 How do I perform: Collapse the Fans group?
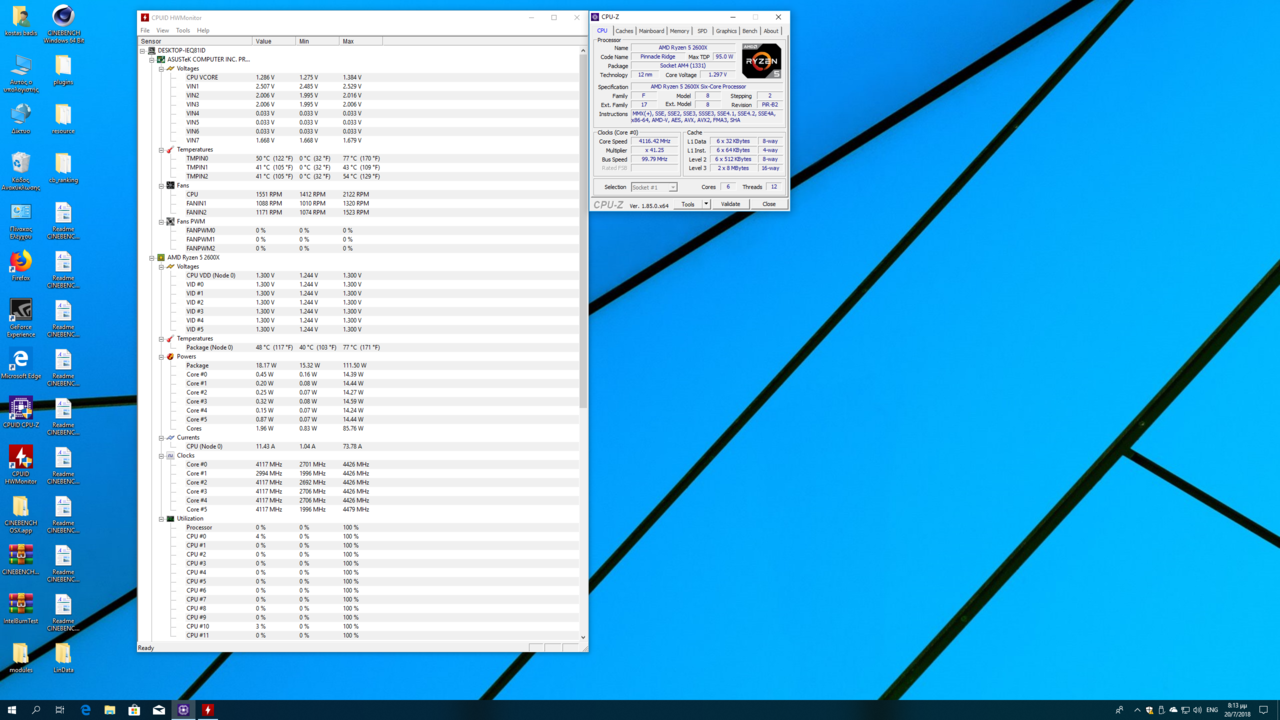click(x=161, y=185)
